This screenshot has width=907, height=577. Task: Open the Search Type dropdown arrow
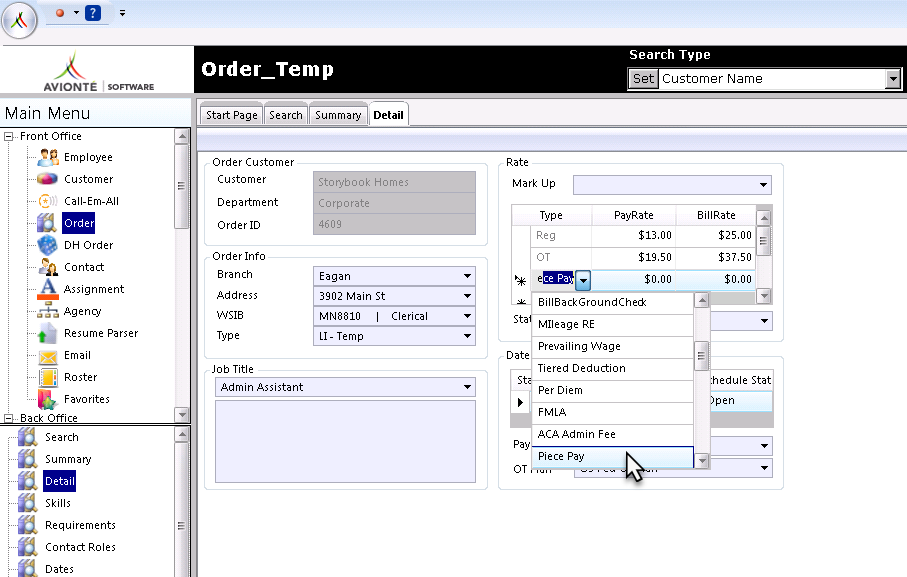click(x=893, y=79)
